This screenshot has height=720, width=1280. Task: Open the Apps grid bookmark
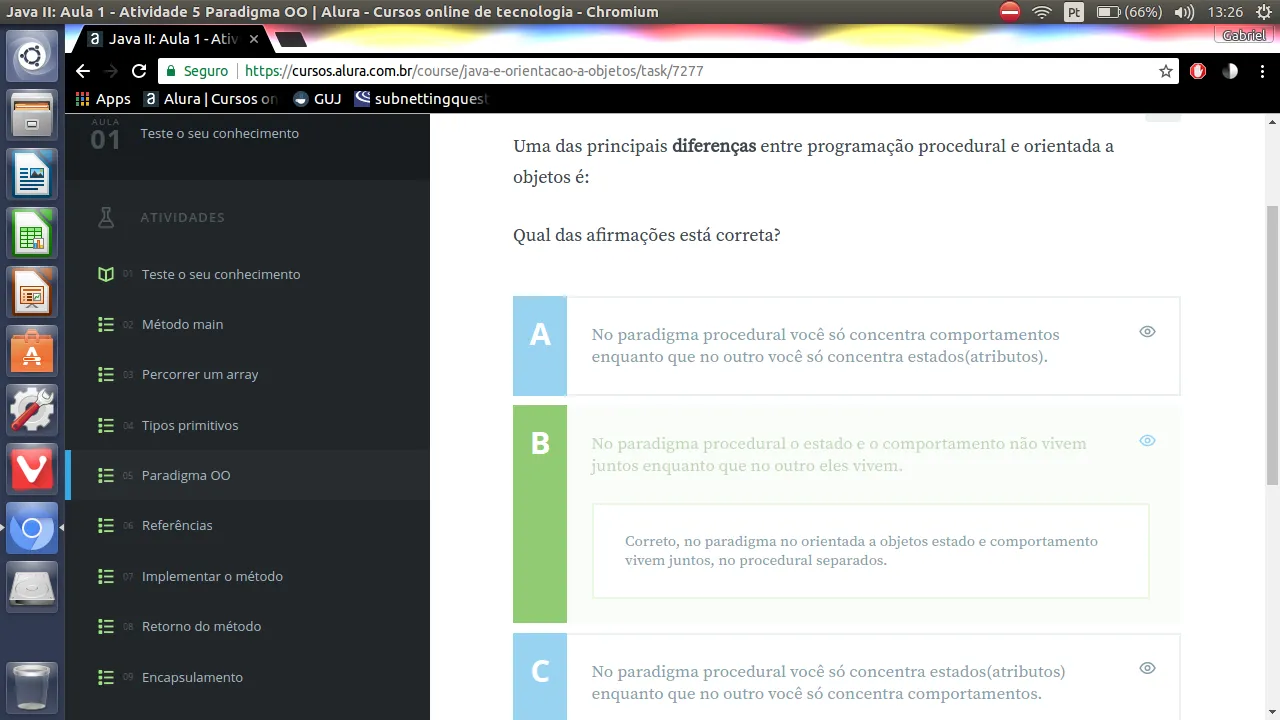point(103,99)
